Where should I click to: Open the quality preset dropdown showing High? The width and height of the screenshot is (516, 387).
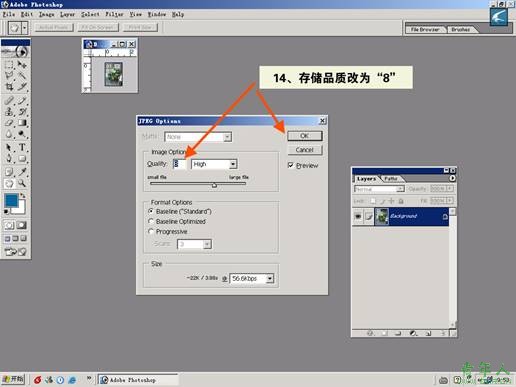click(x=233, y=164)
